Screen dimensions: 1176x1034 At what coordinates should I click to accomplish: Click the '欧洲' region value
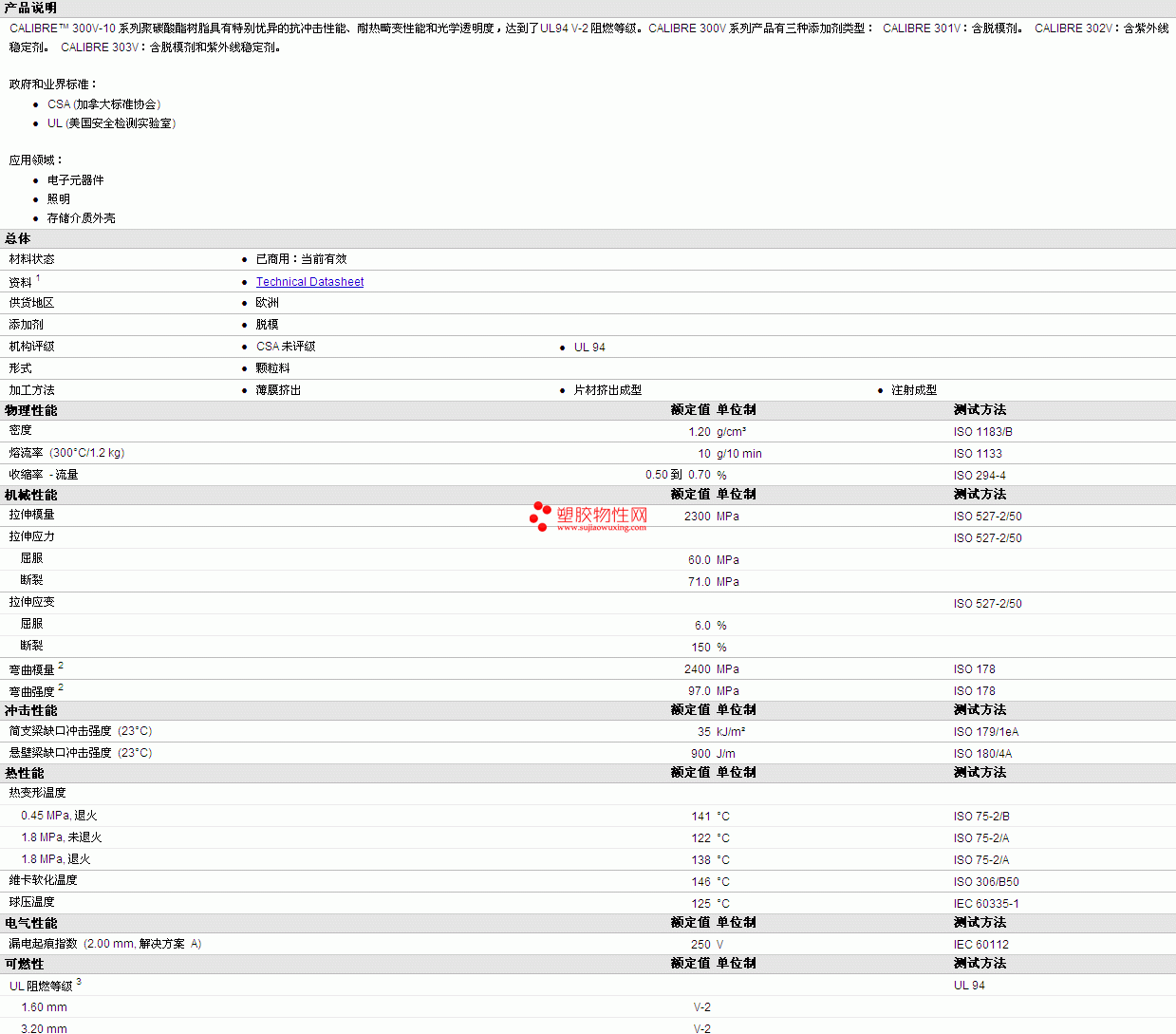(268, 303)
